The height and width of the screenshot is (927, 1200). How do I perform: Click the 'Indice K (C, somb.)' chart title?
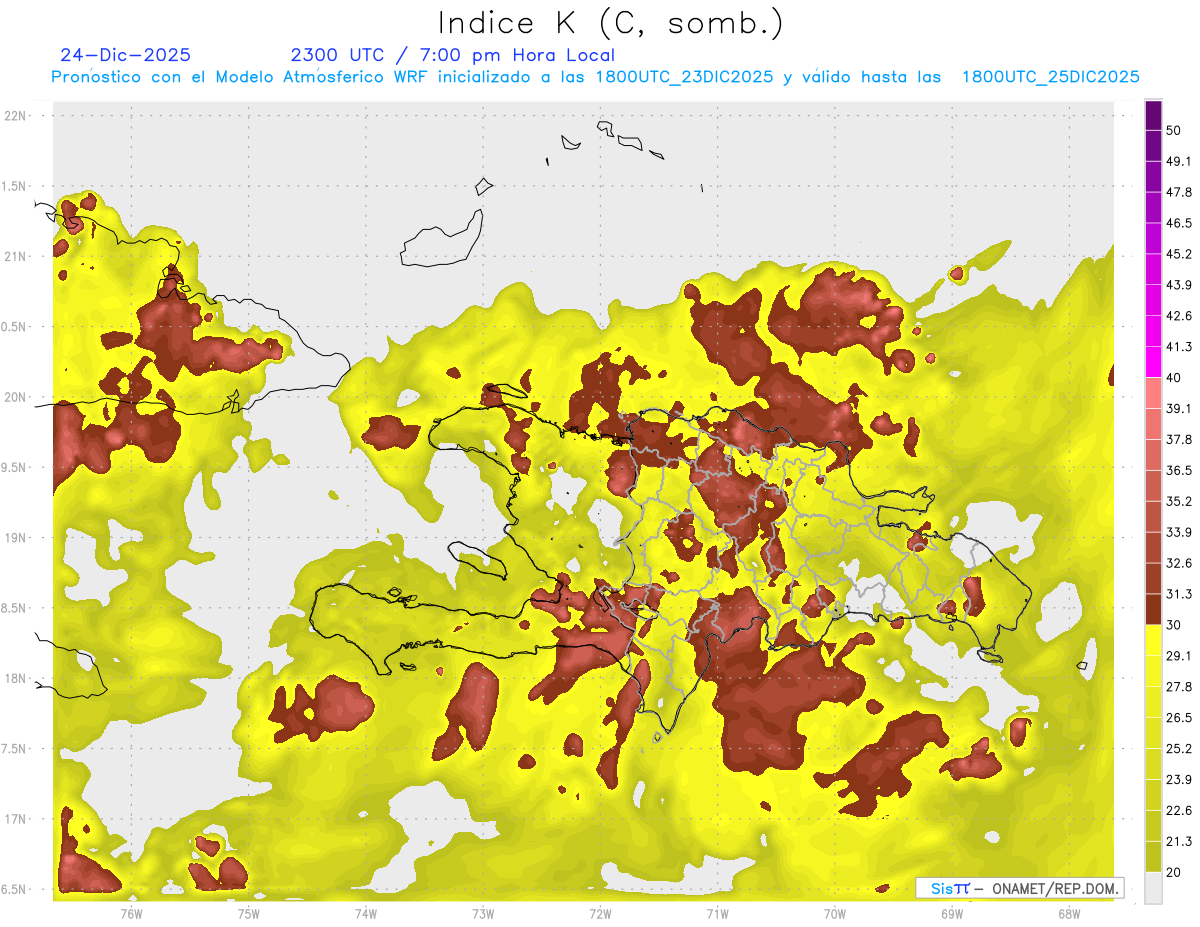tap(611, 23)
